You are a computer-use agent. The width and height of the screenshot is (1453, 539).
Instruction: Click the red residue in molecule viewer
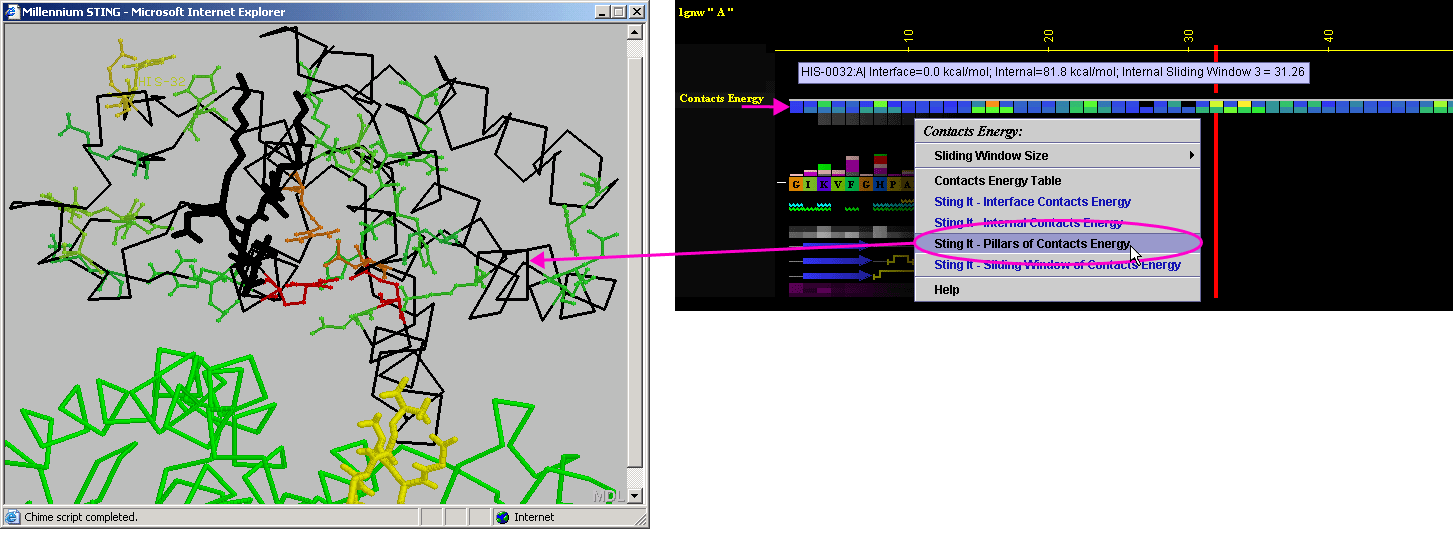[x=300, y=291]
